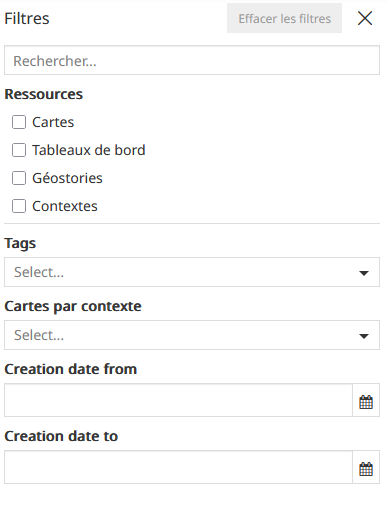Viewport: 388px width, 516px height.
Task: Click the Cartes par contexte label
Action: point(73,306)
